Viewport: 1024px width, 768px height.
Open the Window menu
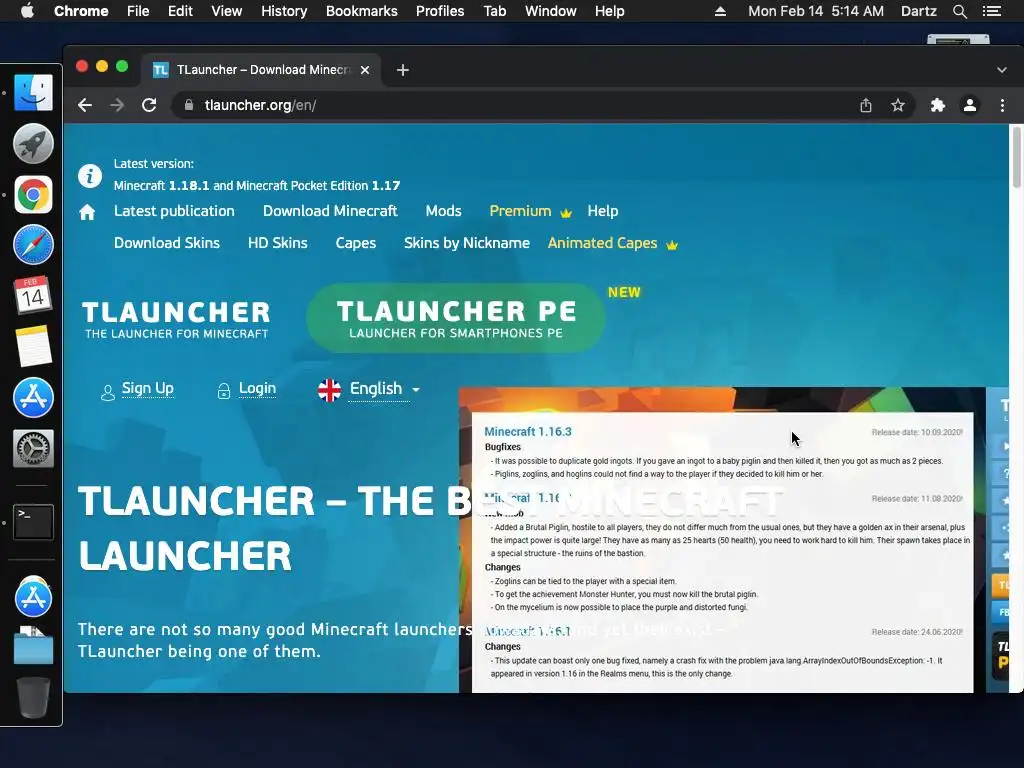pos(551,11)
